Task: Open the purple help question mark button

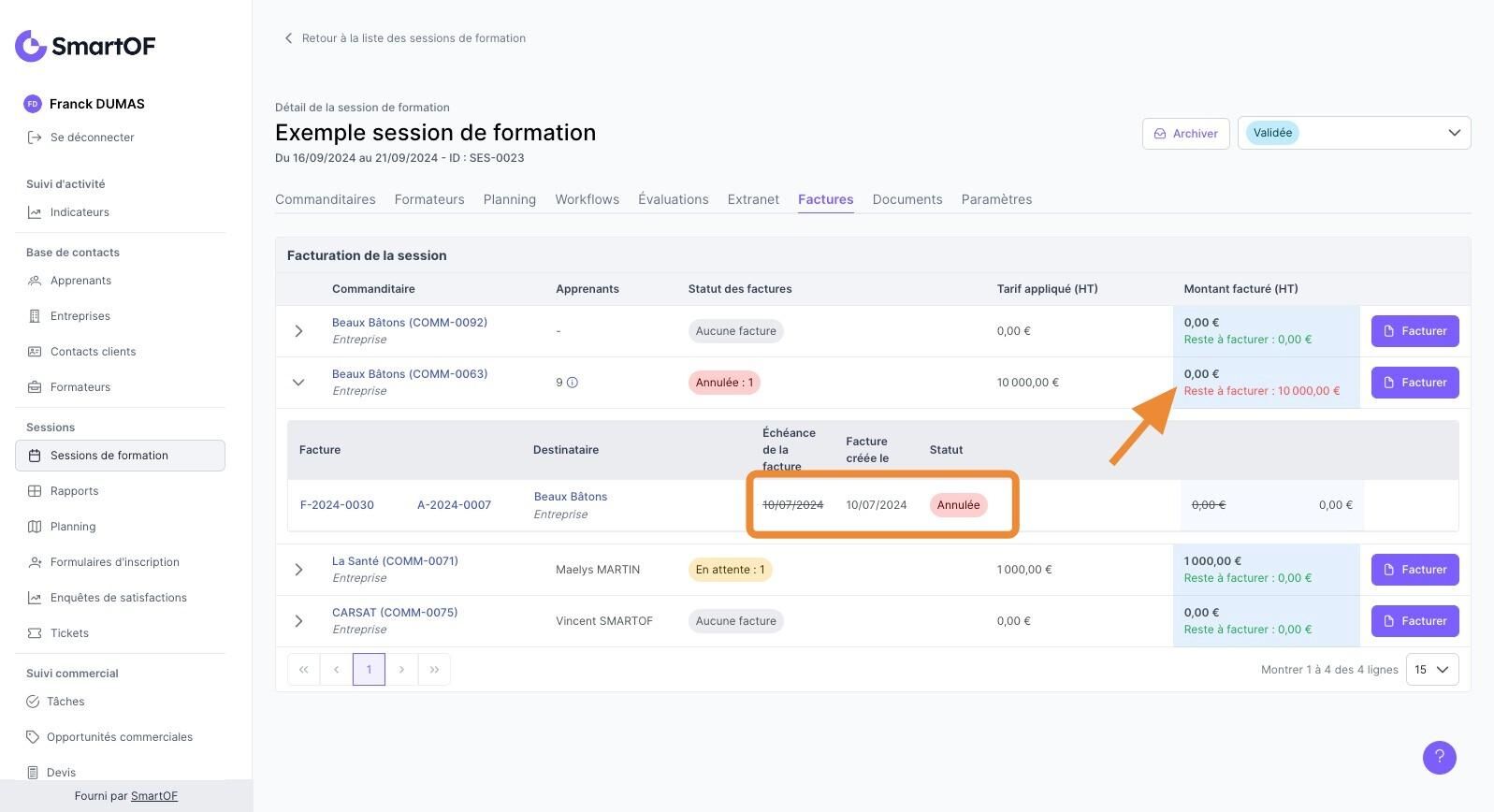Action: tap(1439, 758)
